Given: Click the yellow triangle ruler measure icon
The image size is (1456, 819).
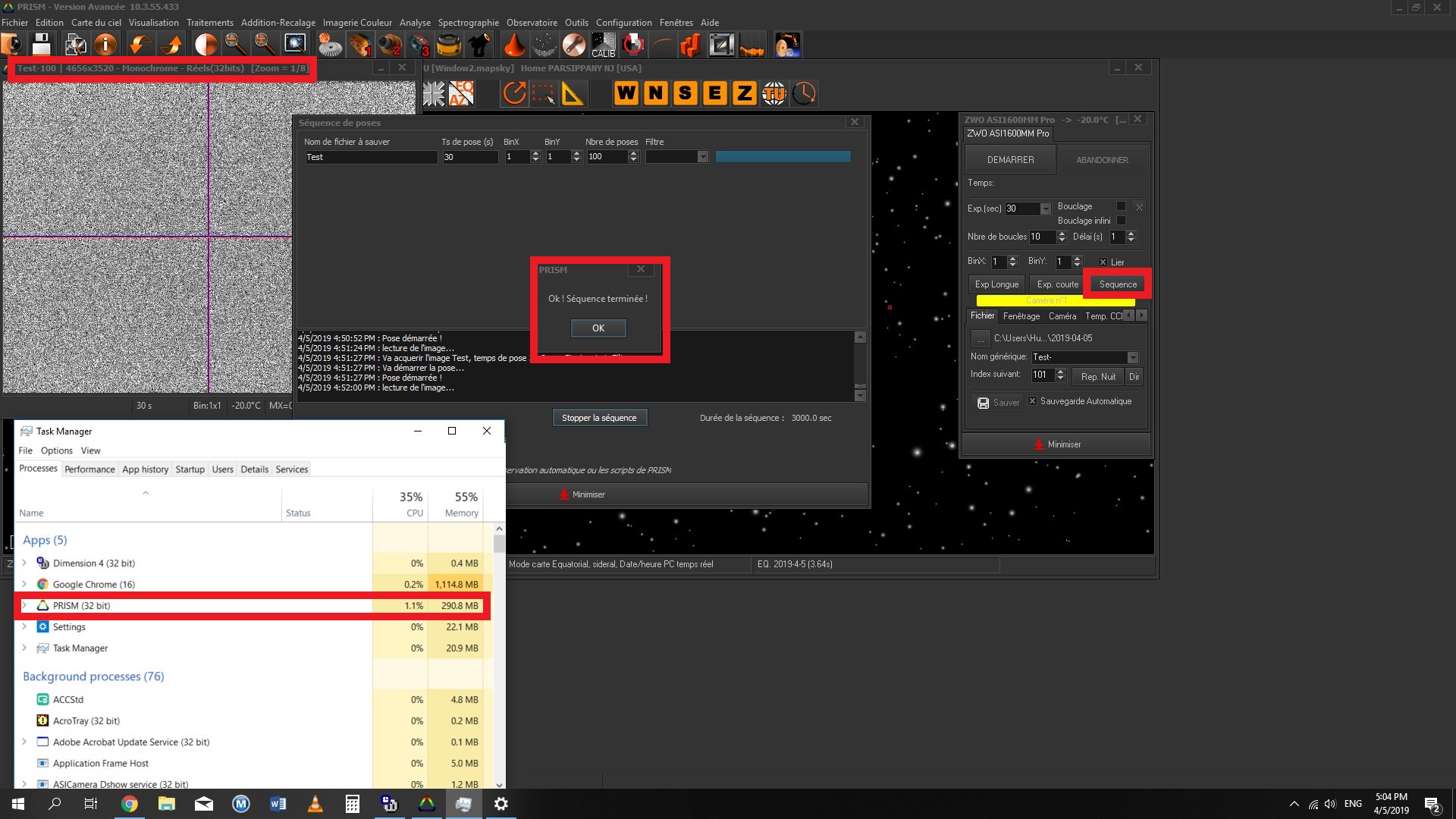Looking at the screenshot, I should point(573,93).
